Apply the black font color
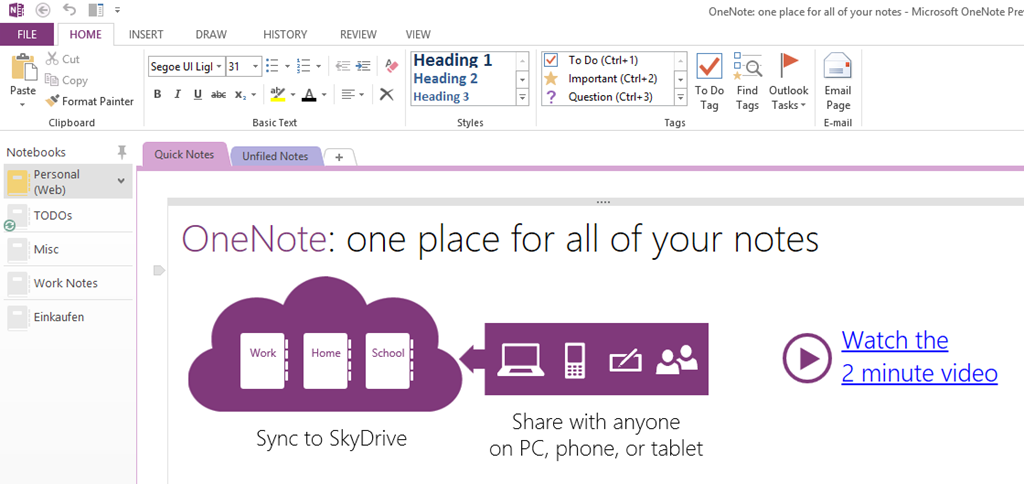Image resolution: width=1024 pixels, height=484 pixels. (x=309, y=95)
